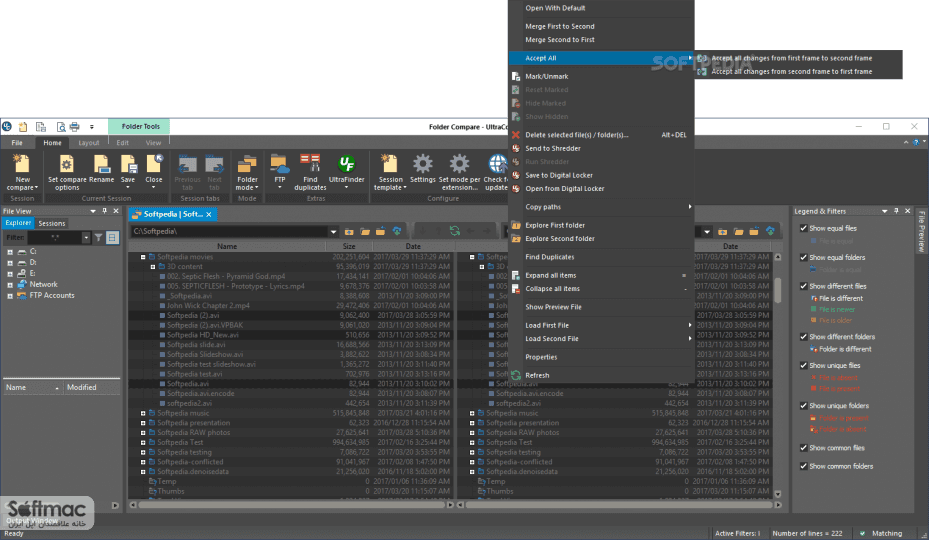929x540 pixels.
Task: Launch Find duplicates from ribbon
Action: pos(310,172)
